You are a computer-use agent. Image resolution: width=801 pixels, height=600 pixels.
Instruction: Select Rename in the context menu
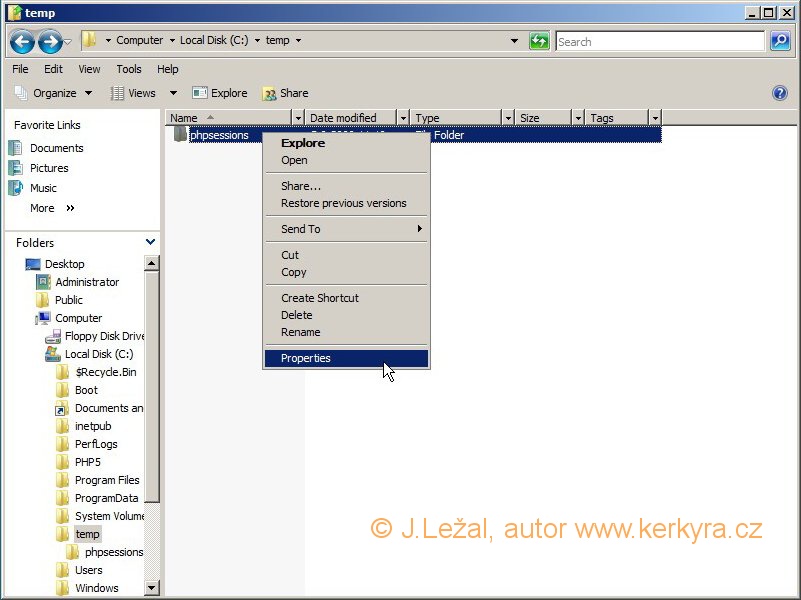(x=301, y=332)
